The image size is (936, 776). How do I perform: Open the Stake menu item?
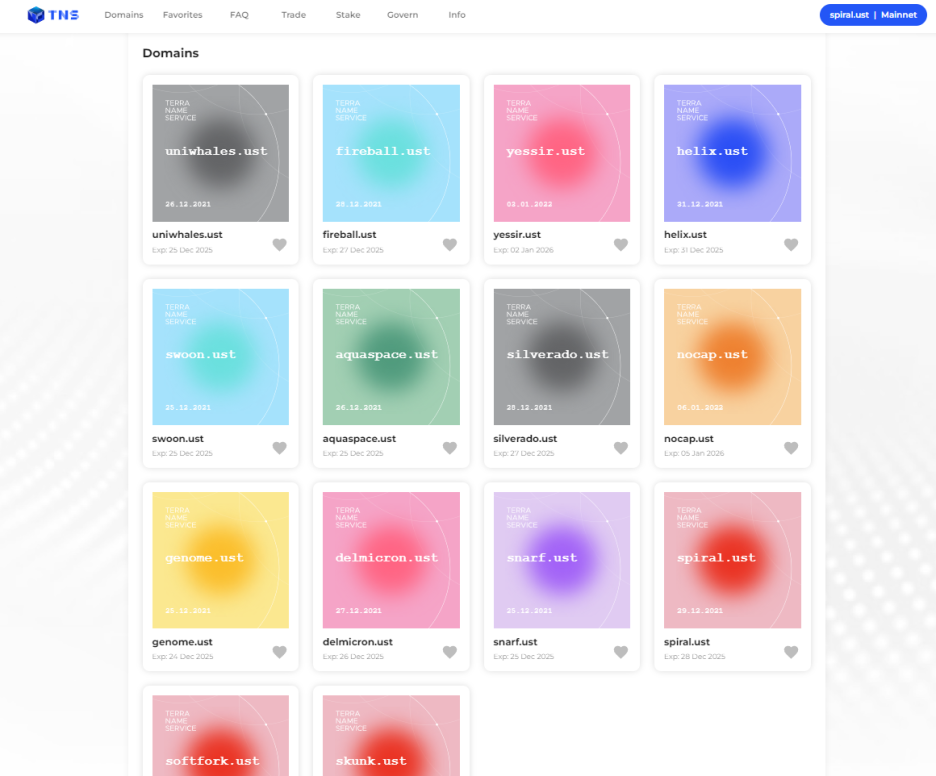pyautogui.click(x=348, y=15)
